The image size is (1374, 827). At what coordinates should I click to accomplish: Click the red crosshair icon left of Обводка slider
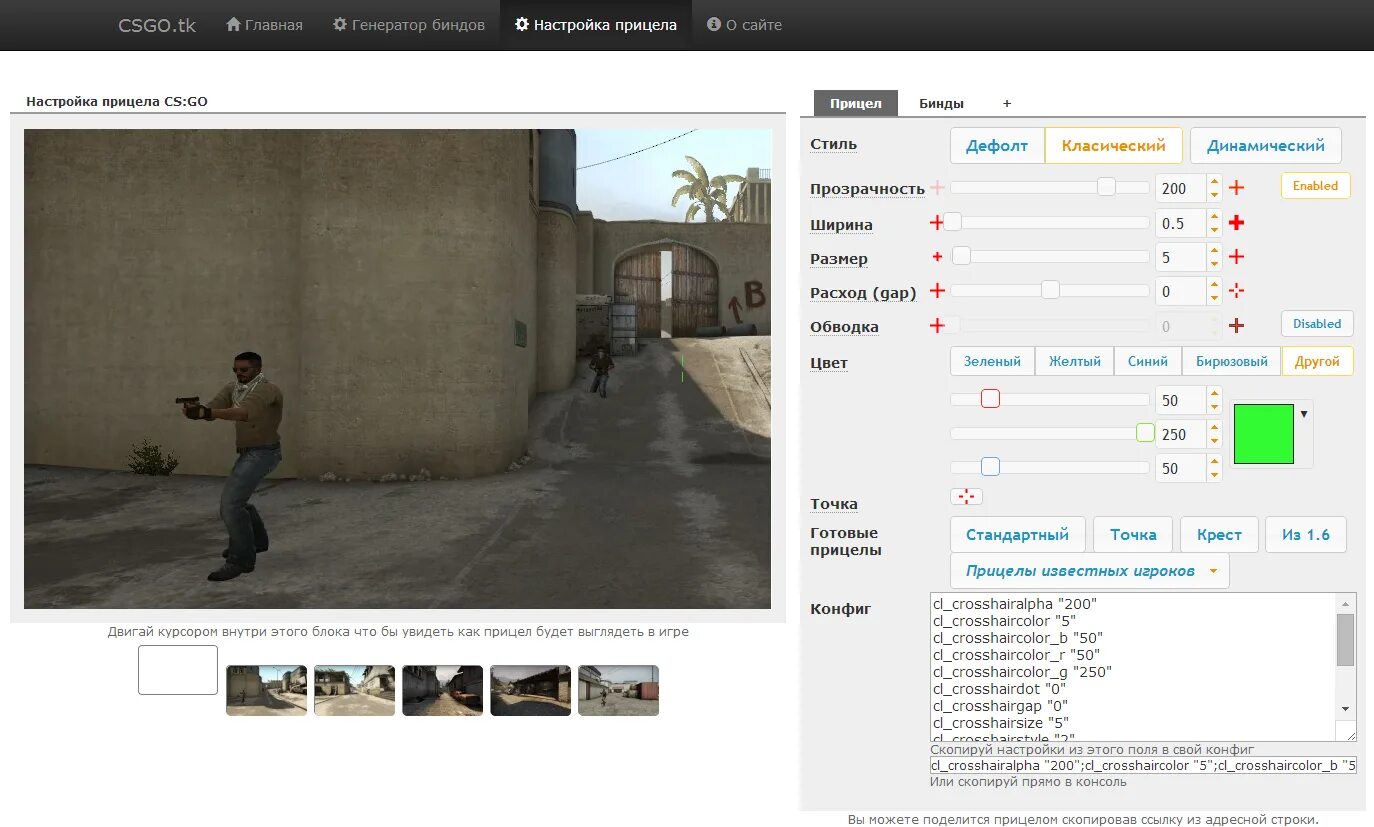pos(937,325)
